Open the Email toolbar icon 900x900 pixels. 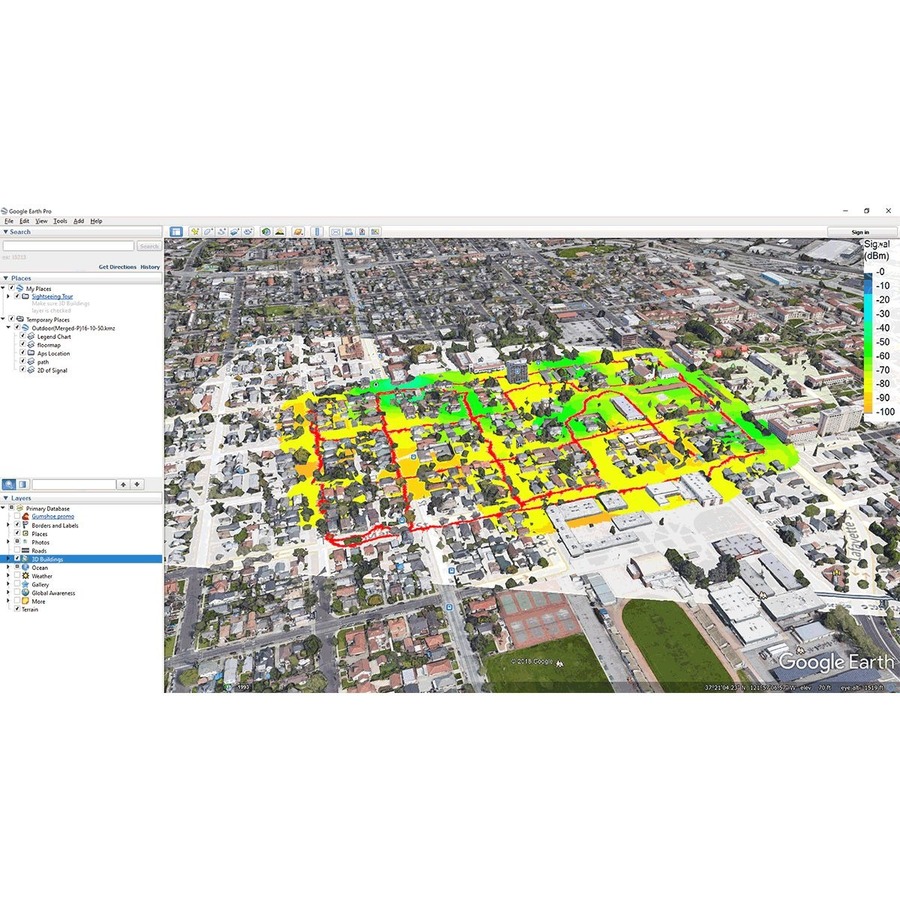(x=335, y=231)
